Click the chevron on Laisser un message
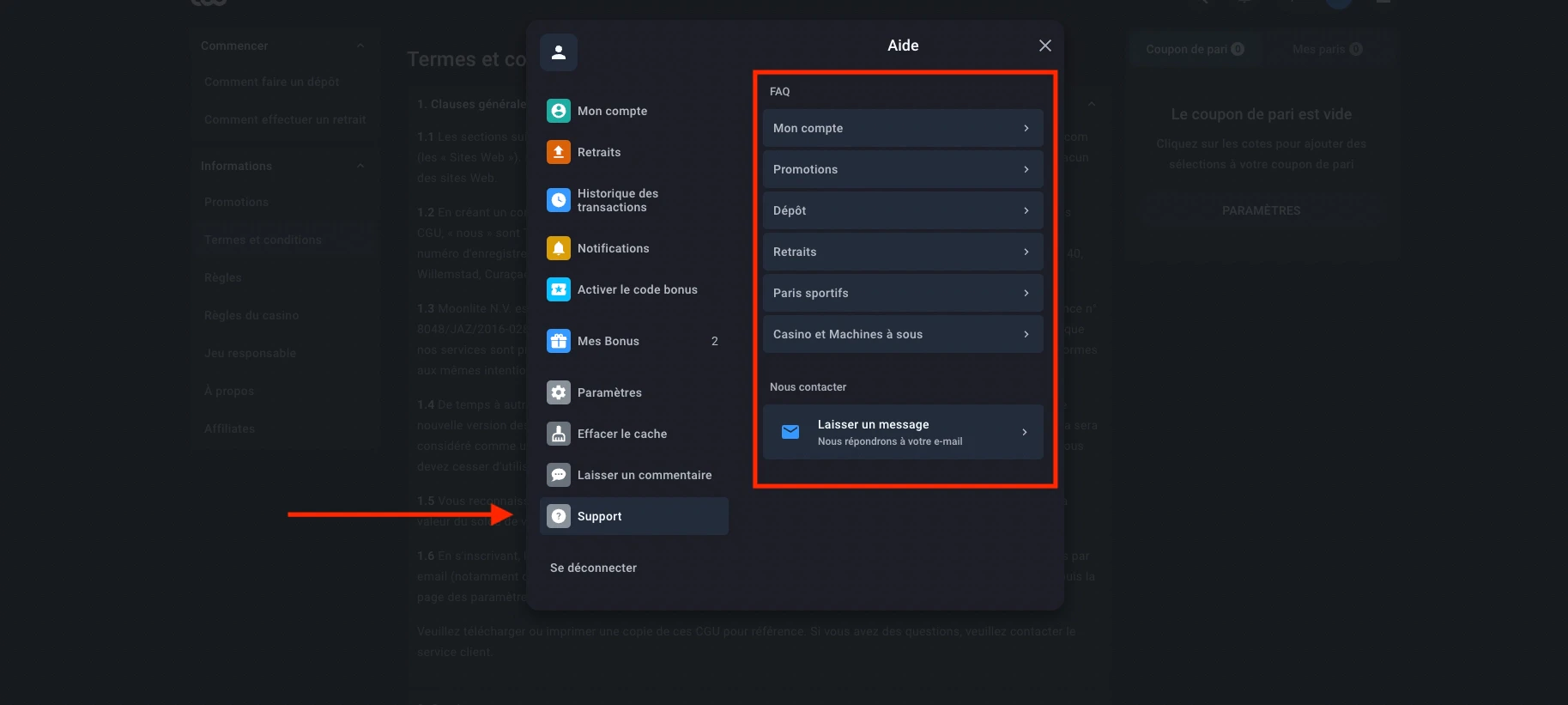 click(x=1025, y=432)
